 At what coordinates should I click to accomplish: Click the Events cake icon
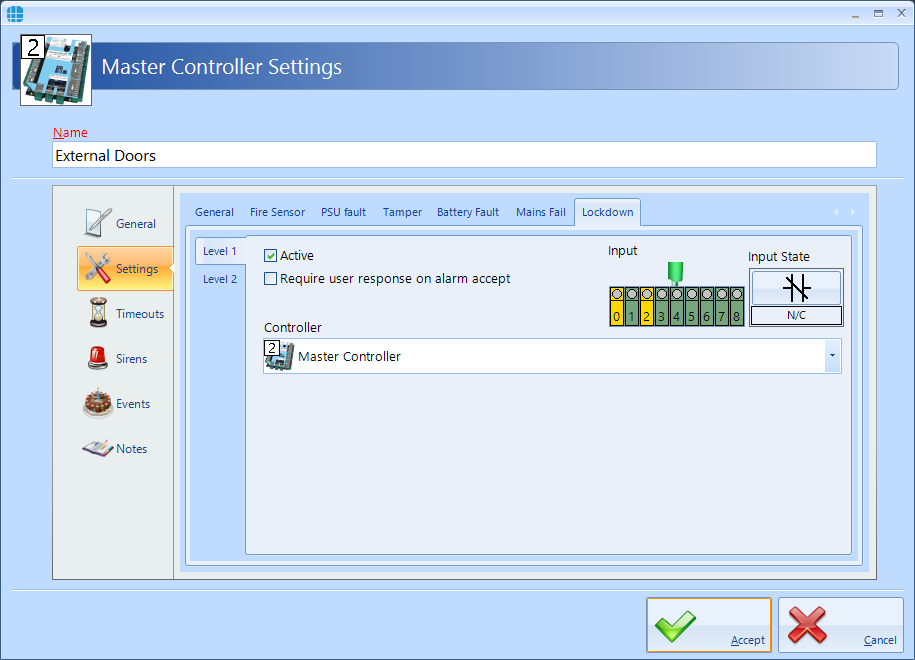click(97, 403)
